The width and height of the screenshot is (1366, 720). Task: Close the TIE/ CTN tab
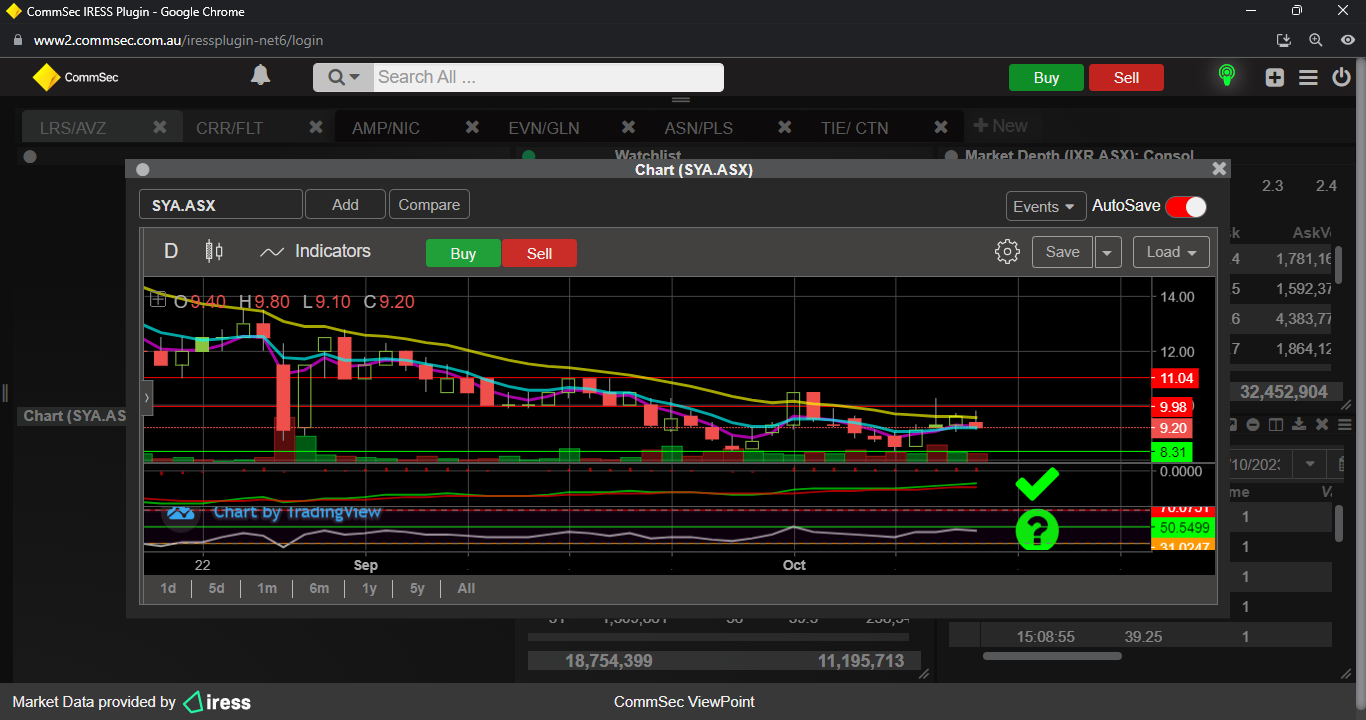[x=940, y=127]
